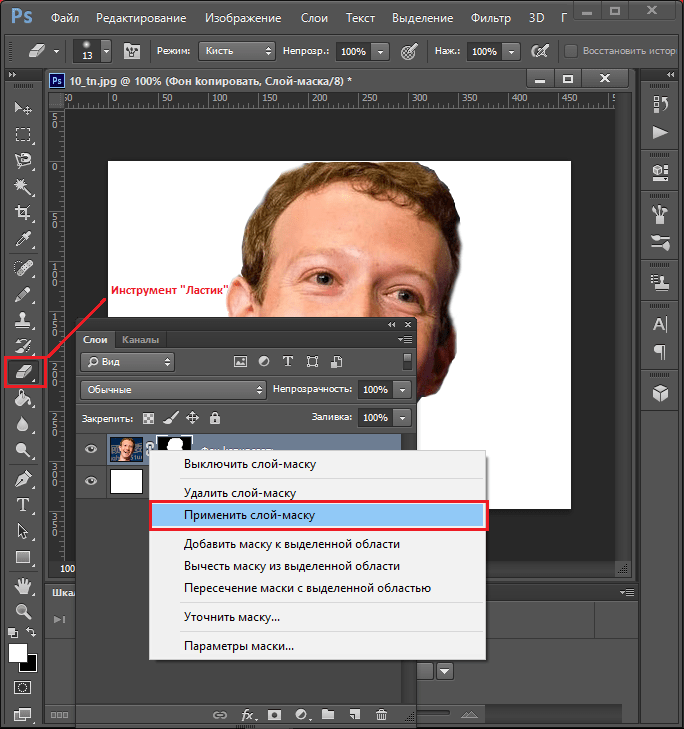Viewport: 684px width, 729px height.
Task: Lock image pixels with brush icon
Action: (x=171, y=418)
